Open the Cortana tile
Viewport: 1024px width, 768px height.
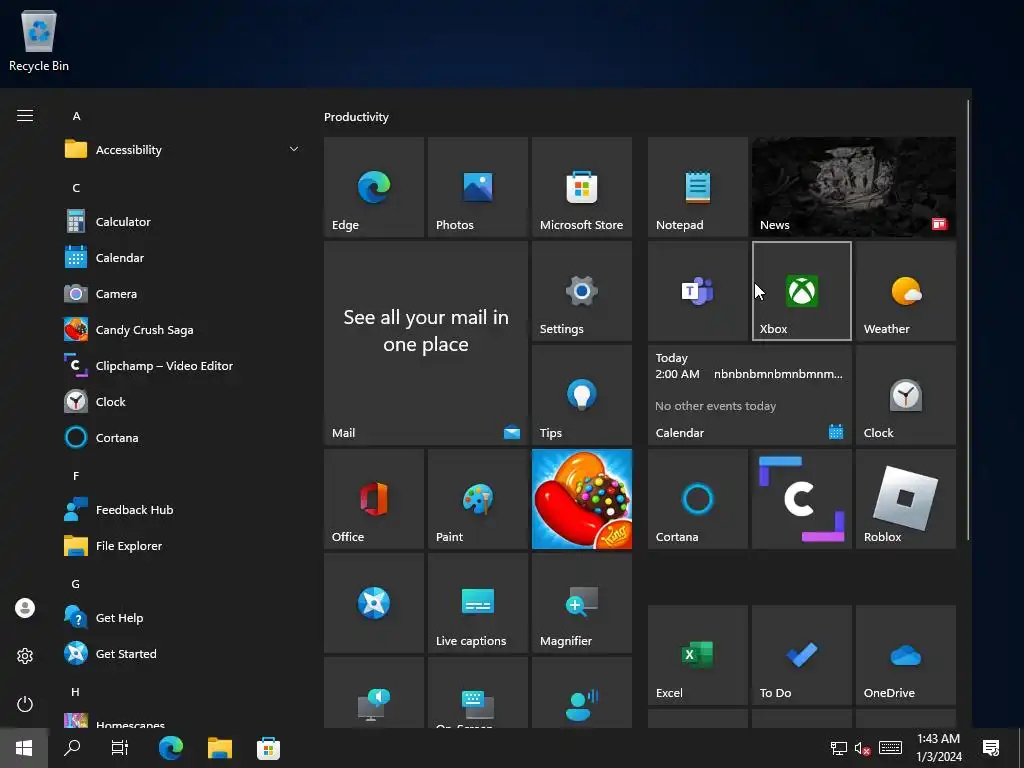(x=697, y=499)
